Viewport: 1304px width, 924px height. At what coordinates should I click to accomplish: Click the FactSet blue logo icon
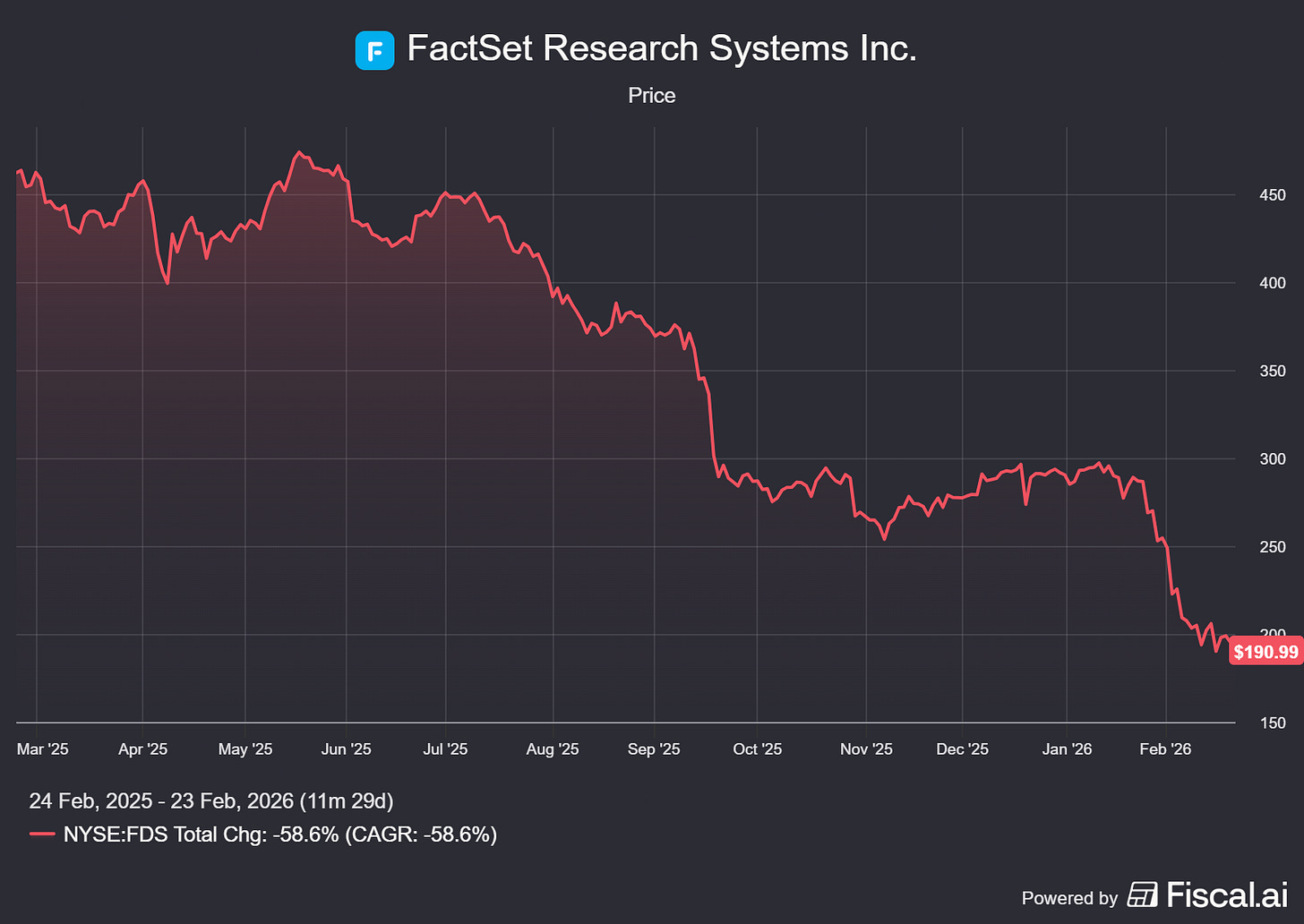tap(374, 50)
